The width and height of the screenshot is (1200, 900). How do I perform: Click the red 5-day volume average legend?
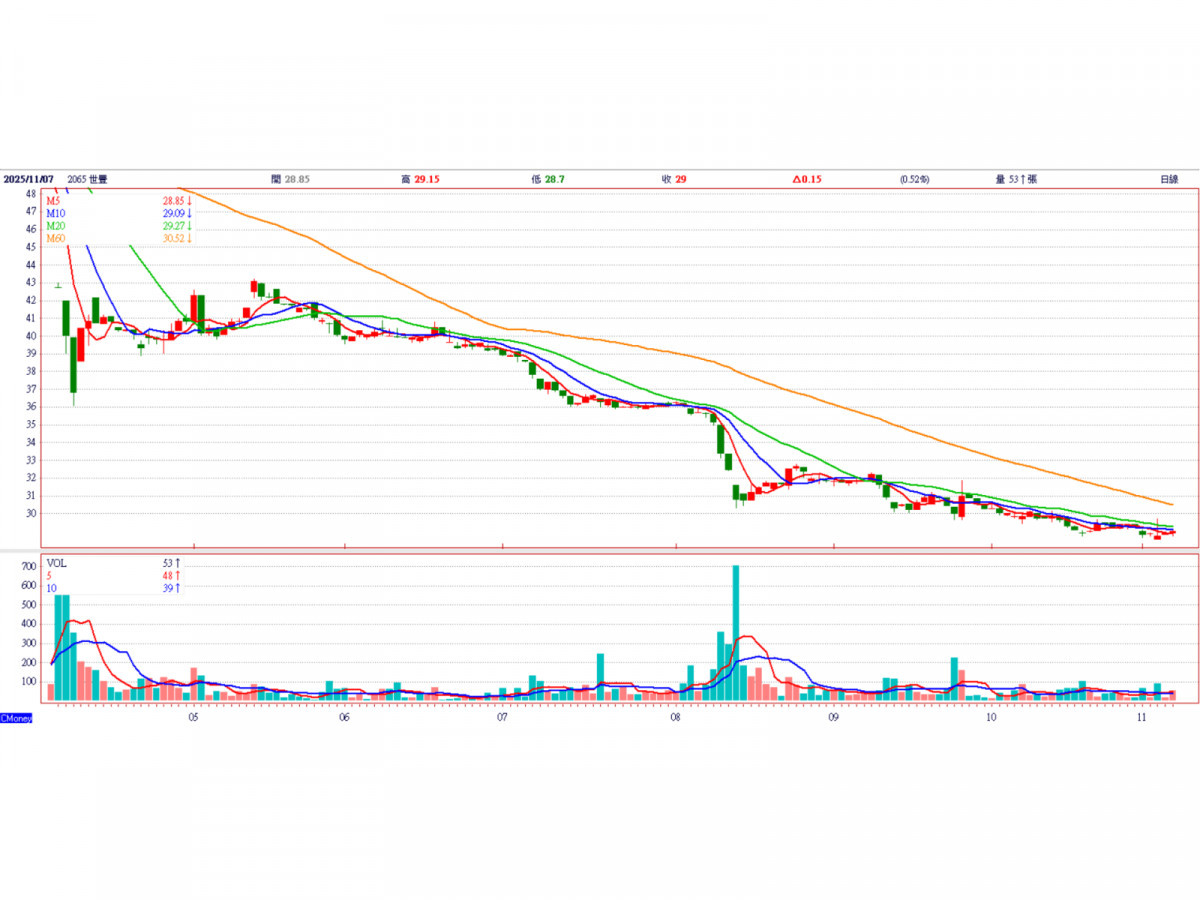click(49, 576)
